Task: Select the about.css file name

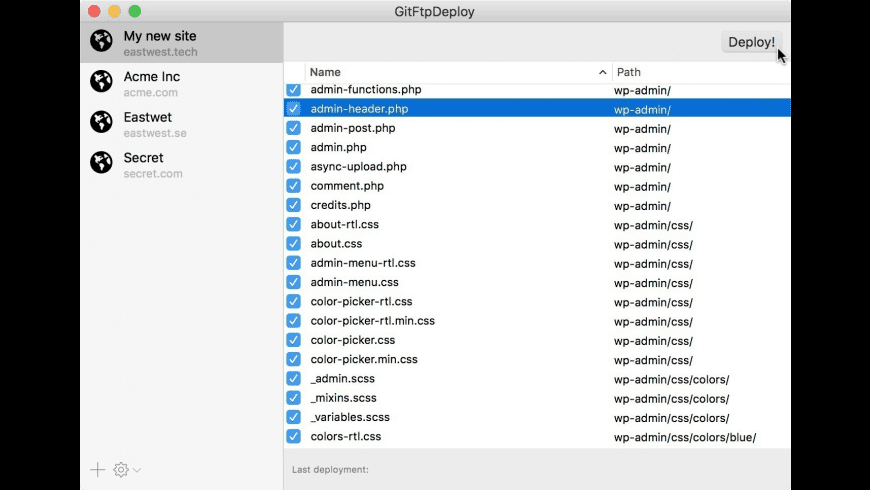Action: tap(336, 244)
